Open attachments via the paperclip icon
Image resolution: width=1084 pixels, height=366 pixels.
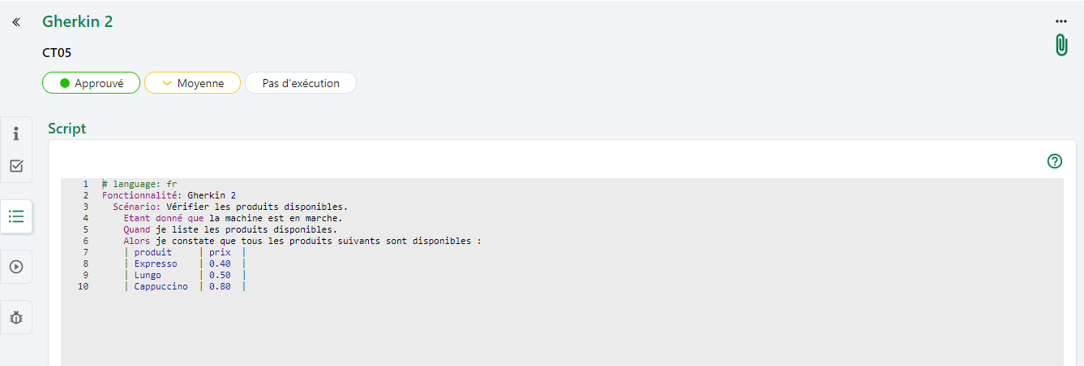point(1061,45)
